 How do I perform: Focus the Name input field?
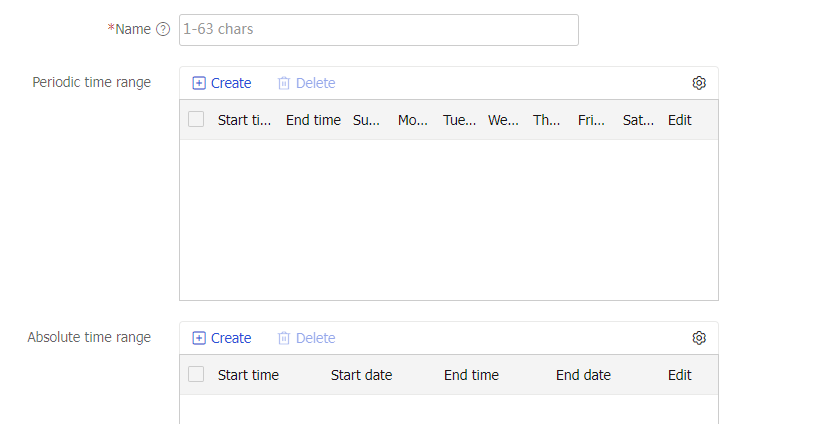(378, 30)
